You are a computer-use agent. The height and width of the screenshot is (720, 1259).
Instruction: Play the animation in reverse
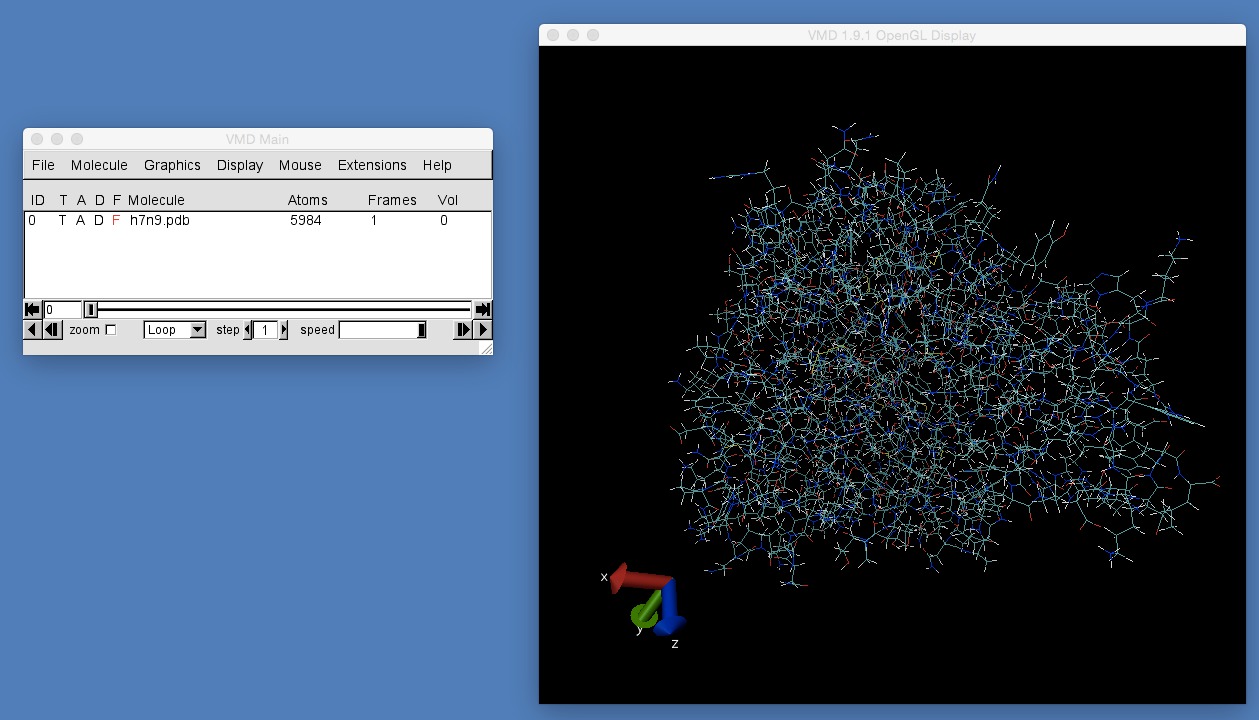point(31,329)
